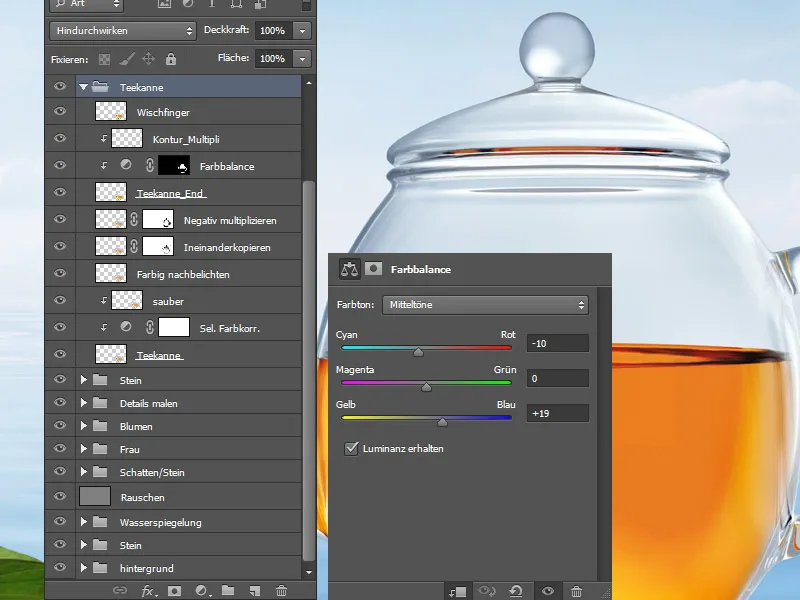
Task: Toggle Luminanz erhalten checkbox
Action: pos(351,448)
